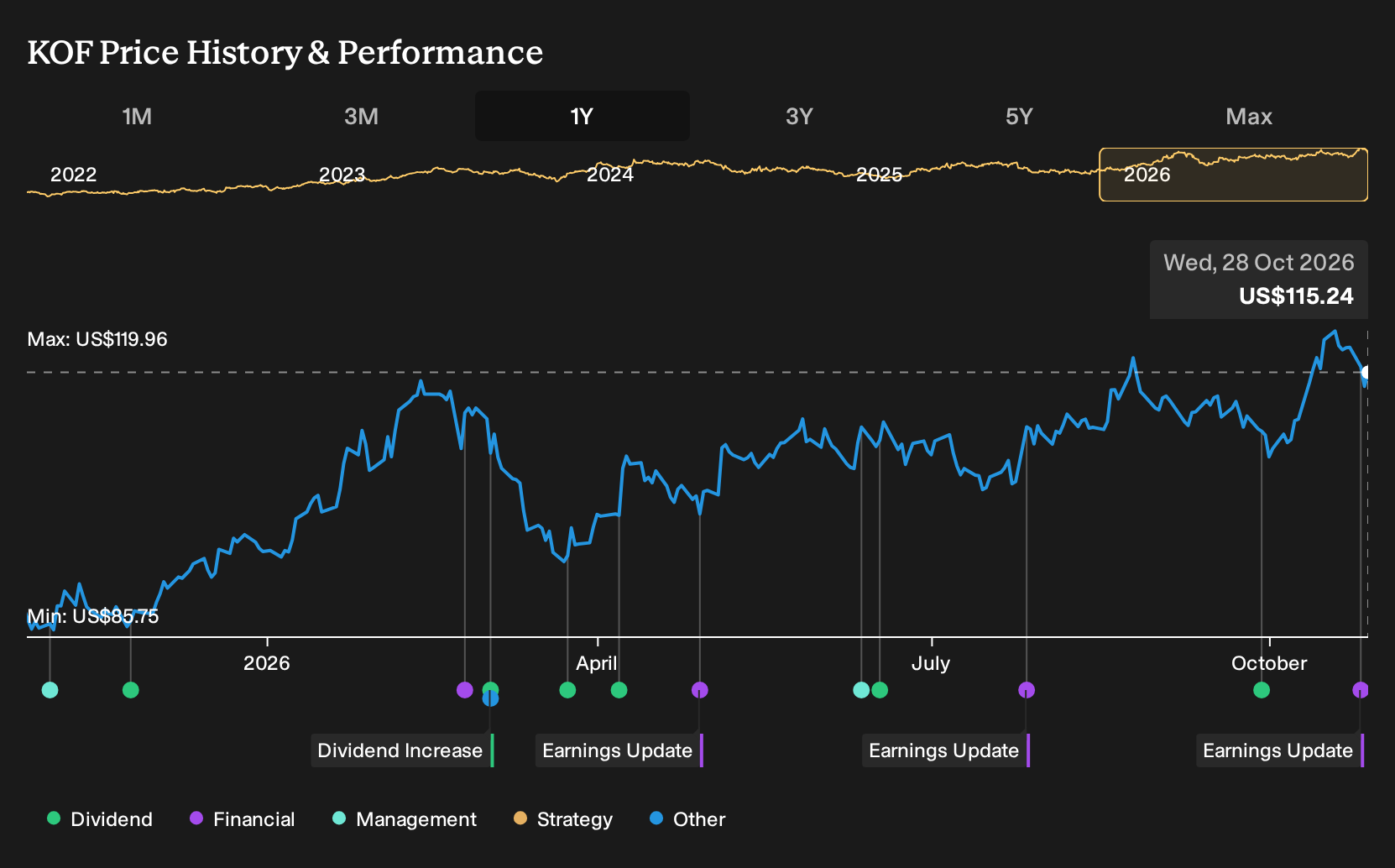The image size is (1395, 868).
Task: Click the Max: US$119.96 label
Action: [x=97, y=339]
